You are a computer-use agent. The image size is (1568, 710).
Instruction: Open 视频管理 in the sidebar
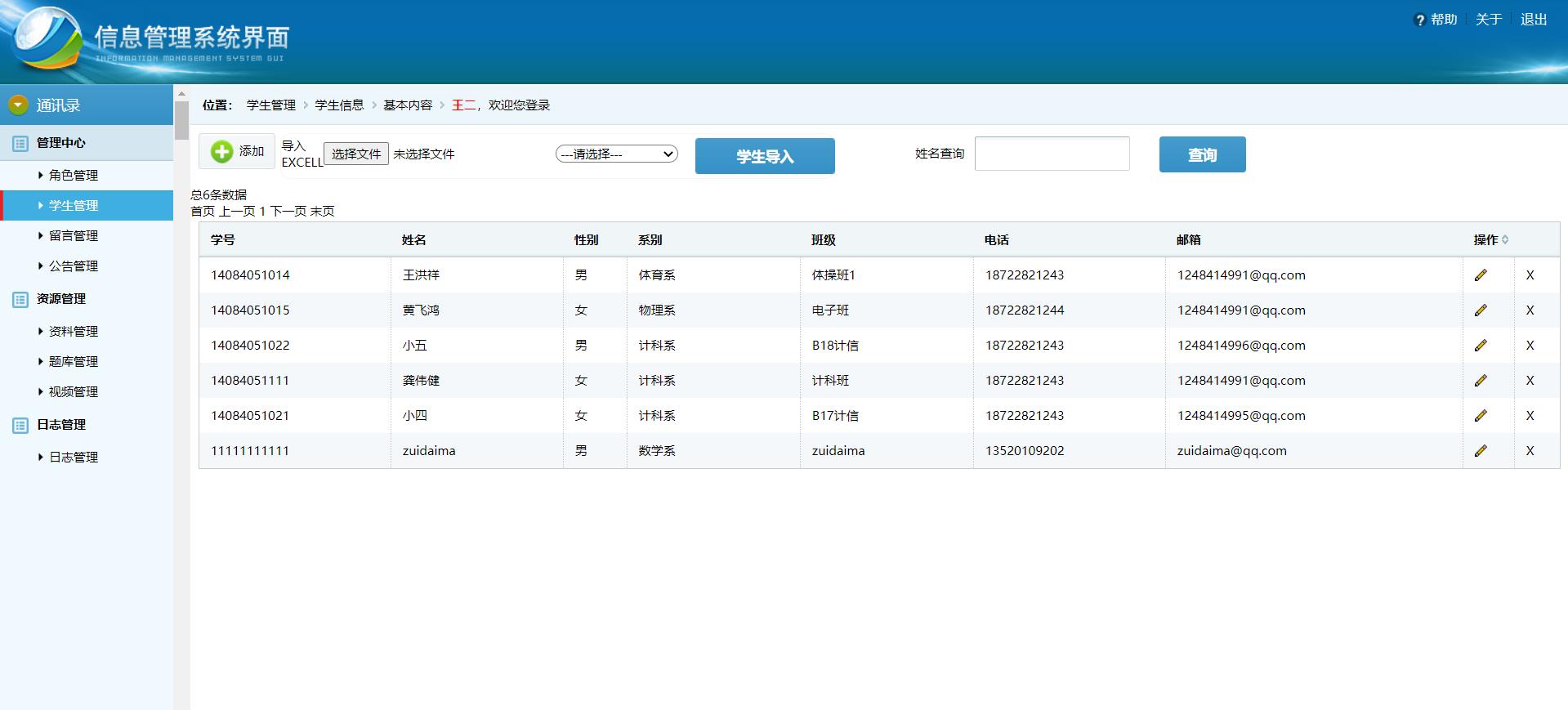tap(73, 391)
